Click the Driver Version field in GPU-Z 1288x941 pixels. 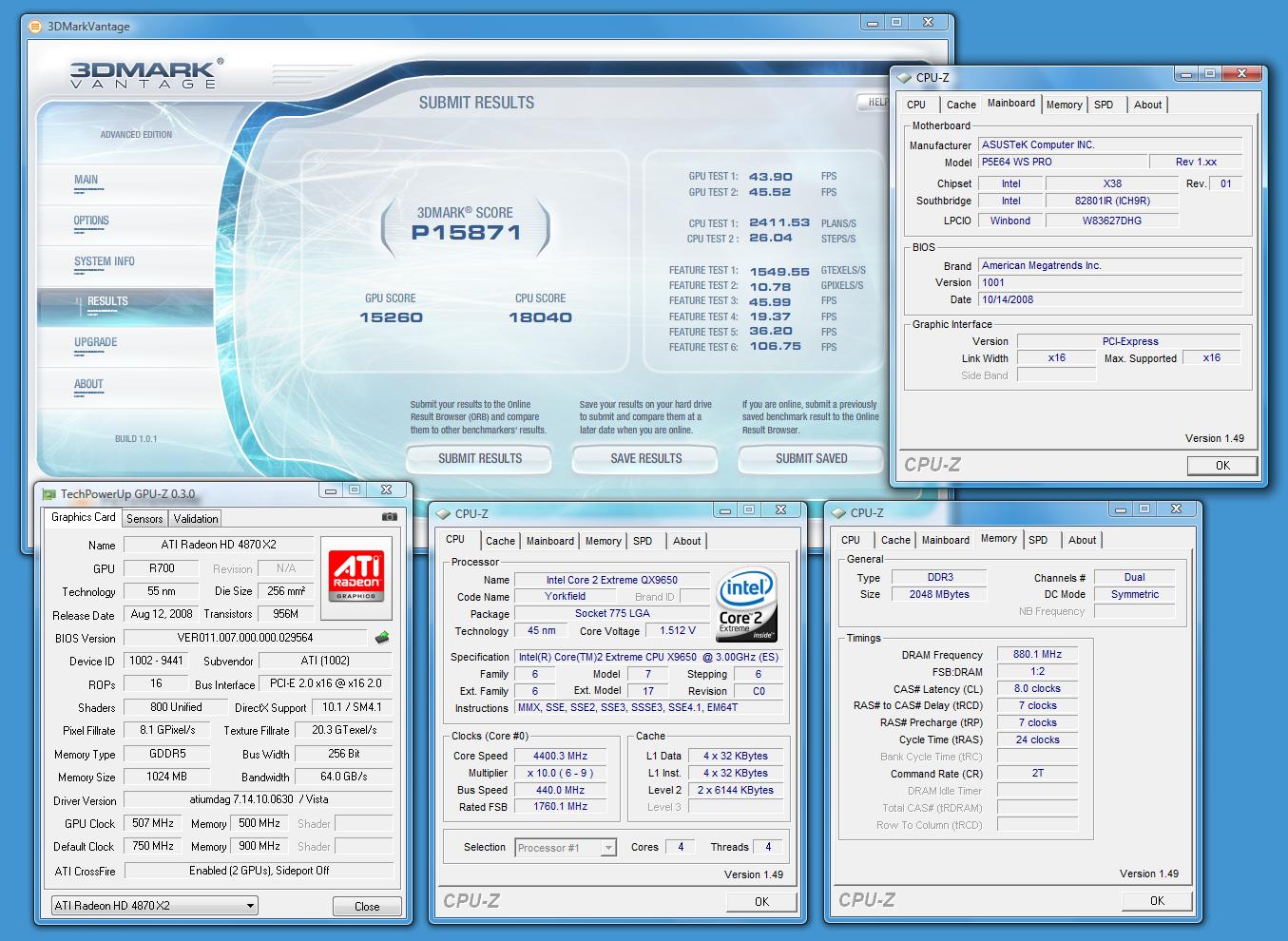point(259,800)
